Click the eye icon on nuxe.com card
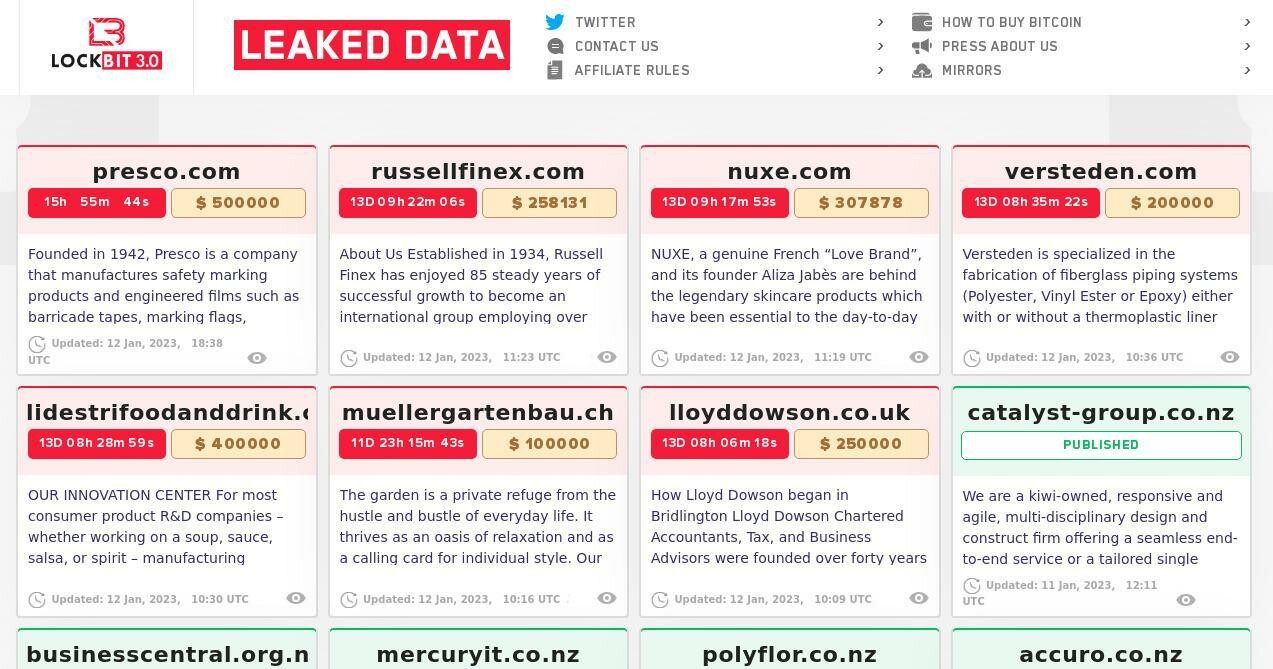Viewport: 1273px width, 669px height. pos(919,357)
